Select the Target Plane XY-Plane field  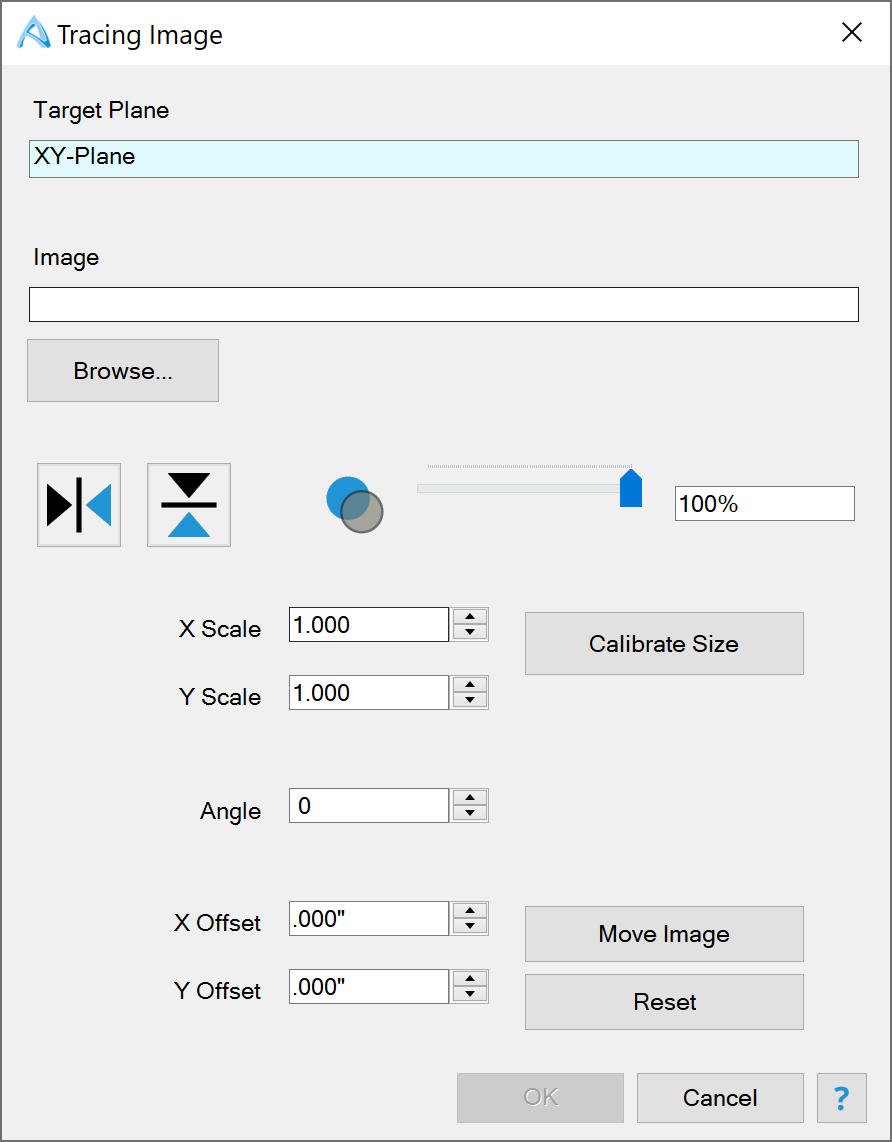(443, 158)
